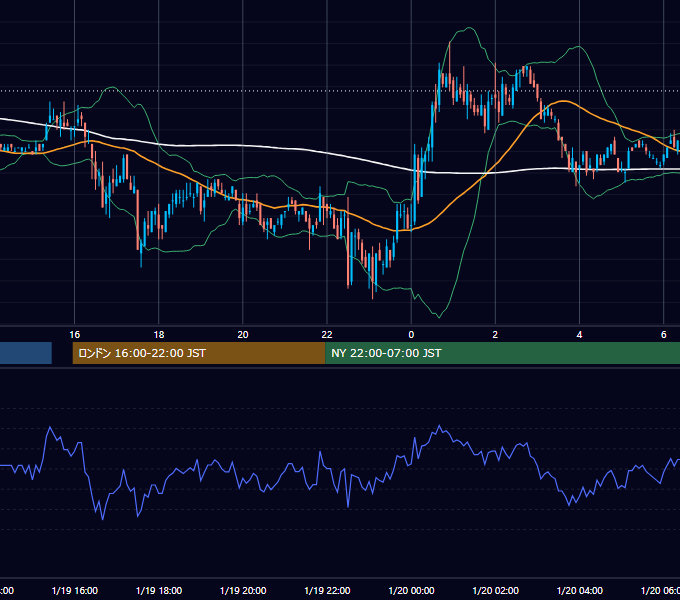Click the 20 hour label on the price chart axis
The height and width of the screenshot is (600, 680).
[x=243, y=334]
